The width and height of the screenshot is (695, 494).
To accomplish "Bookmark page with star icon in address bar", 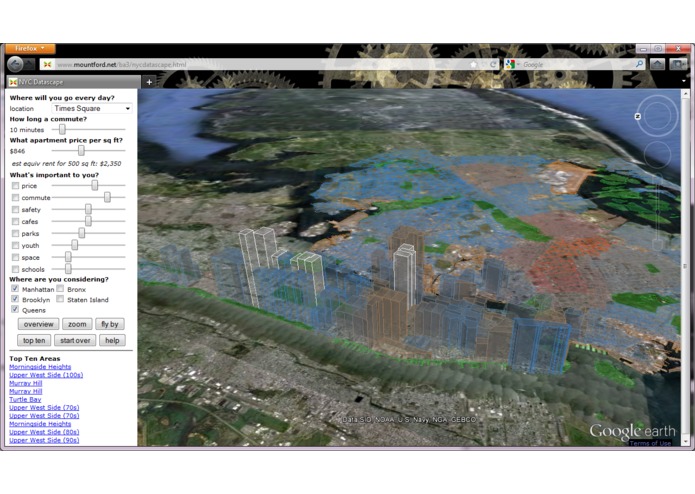I will (473, 65).
